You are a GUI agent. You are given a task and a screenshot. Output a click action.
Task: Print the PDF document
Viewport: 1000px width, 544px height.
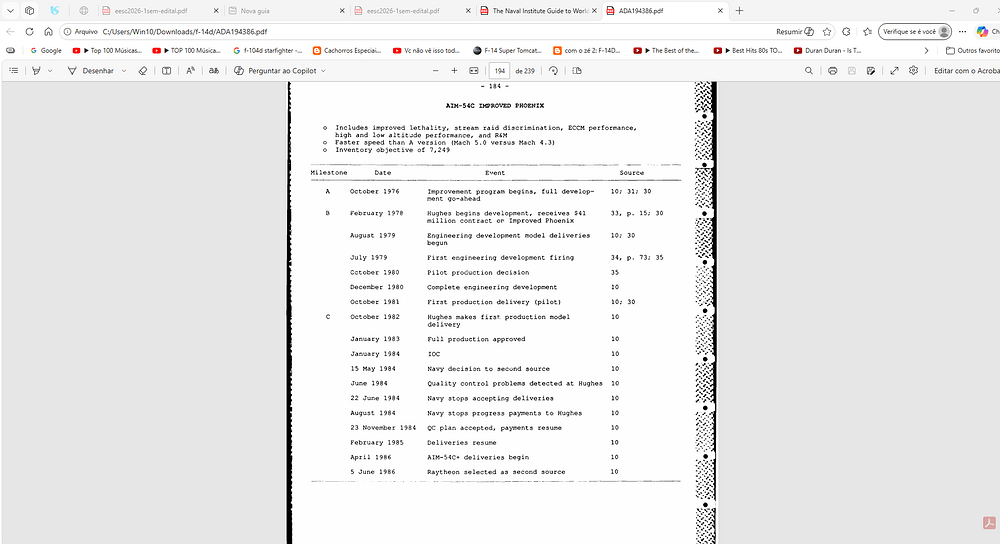pos(832,71)
